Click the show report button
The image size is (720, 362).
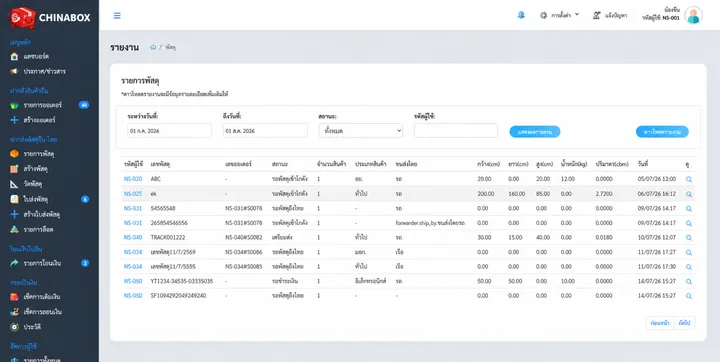(x=534, y=132)
